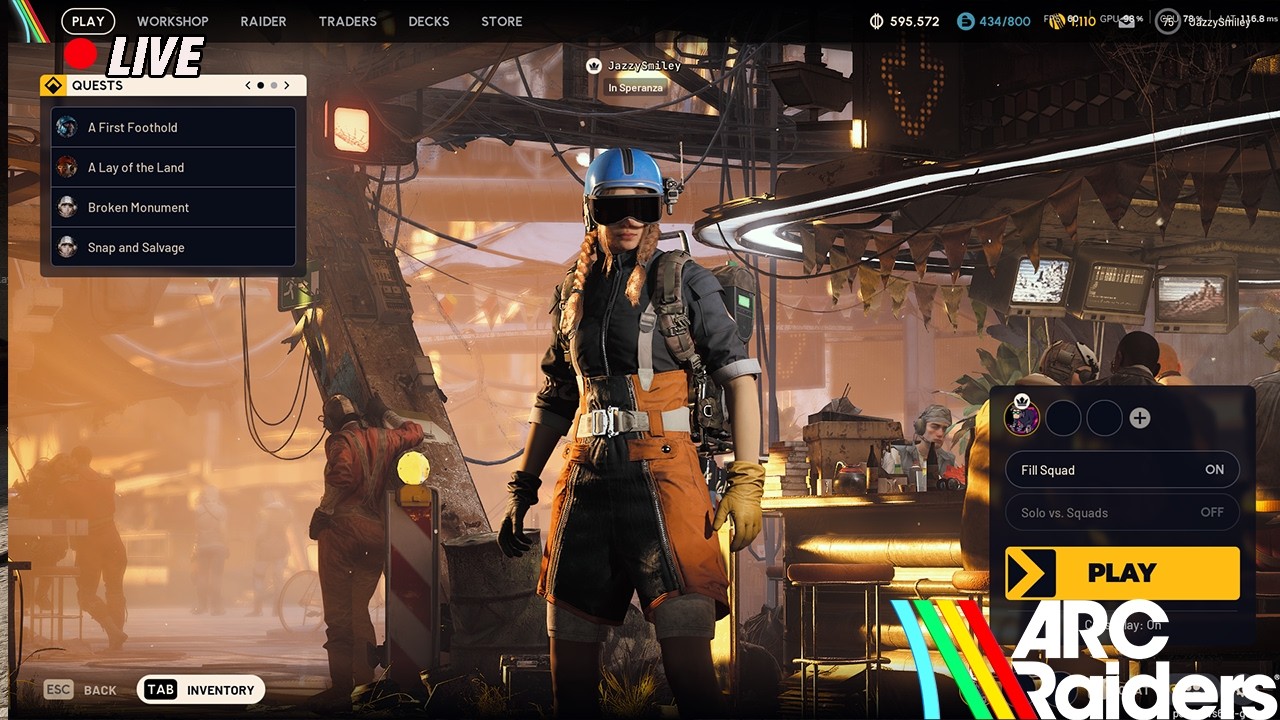
Task: Select the second quests page dot
Action: pyautogui.click(x=274, y=86)
